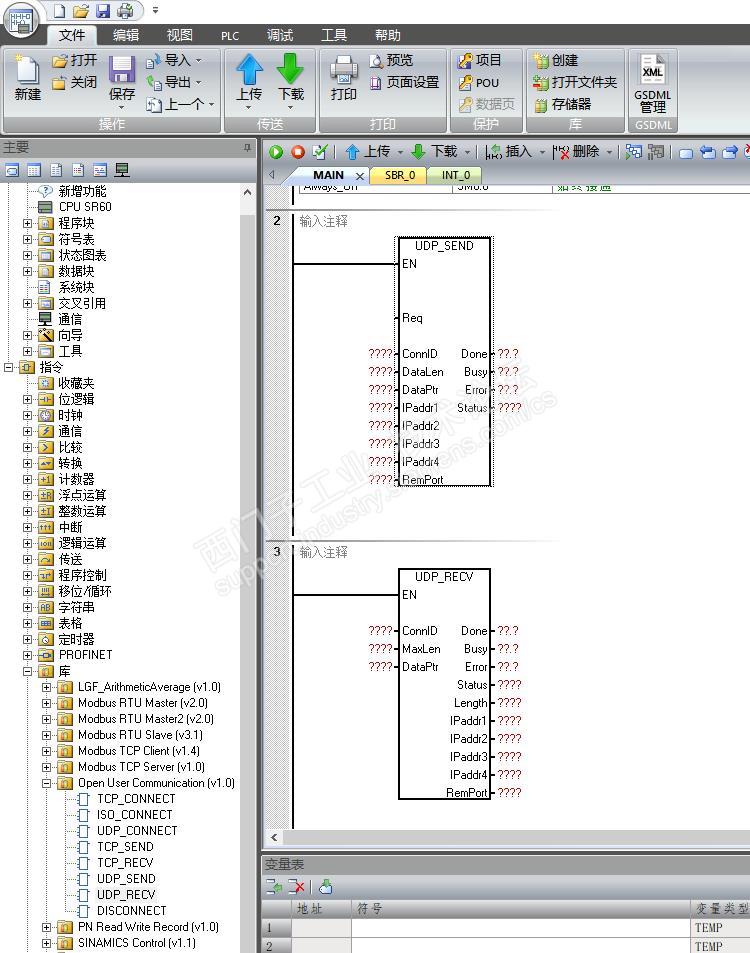Select UDP_SEND instruction in library tree
750x953 pixels.
coord(126,879)
